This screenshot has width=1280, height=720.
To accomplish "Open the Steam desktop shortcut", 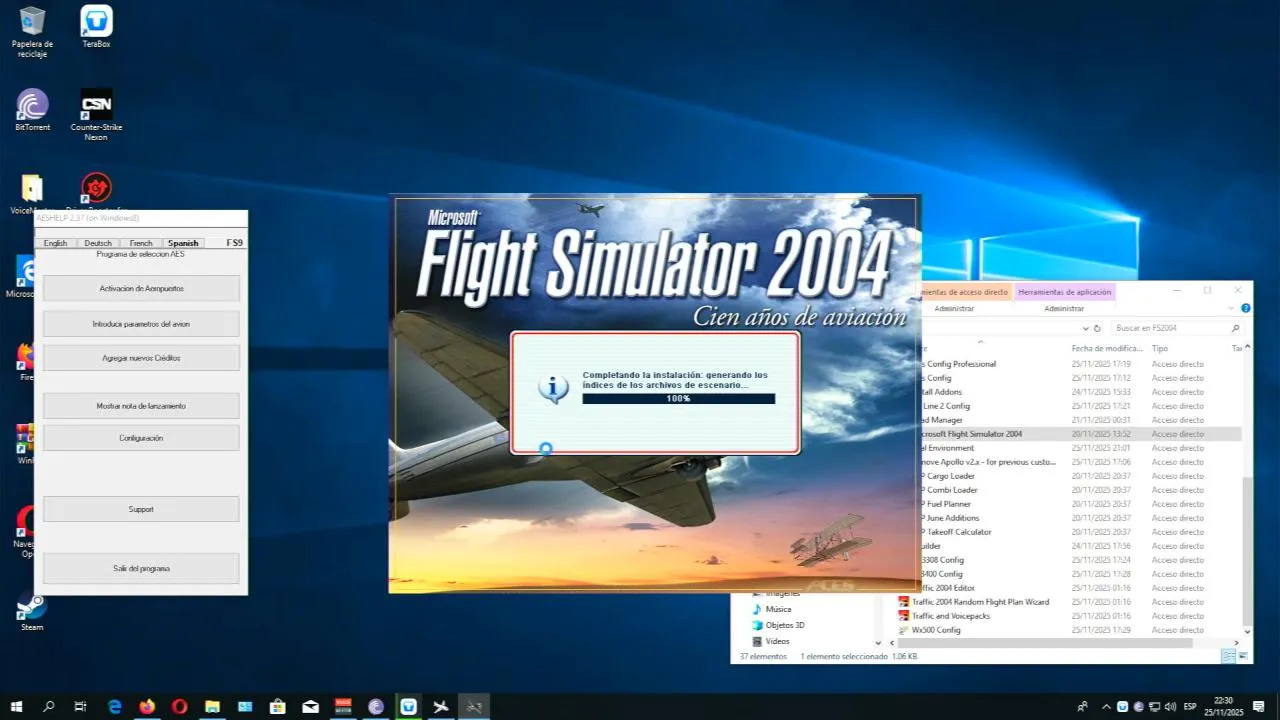I will pyautogui.click(x=32, y=612).
